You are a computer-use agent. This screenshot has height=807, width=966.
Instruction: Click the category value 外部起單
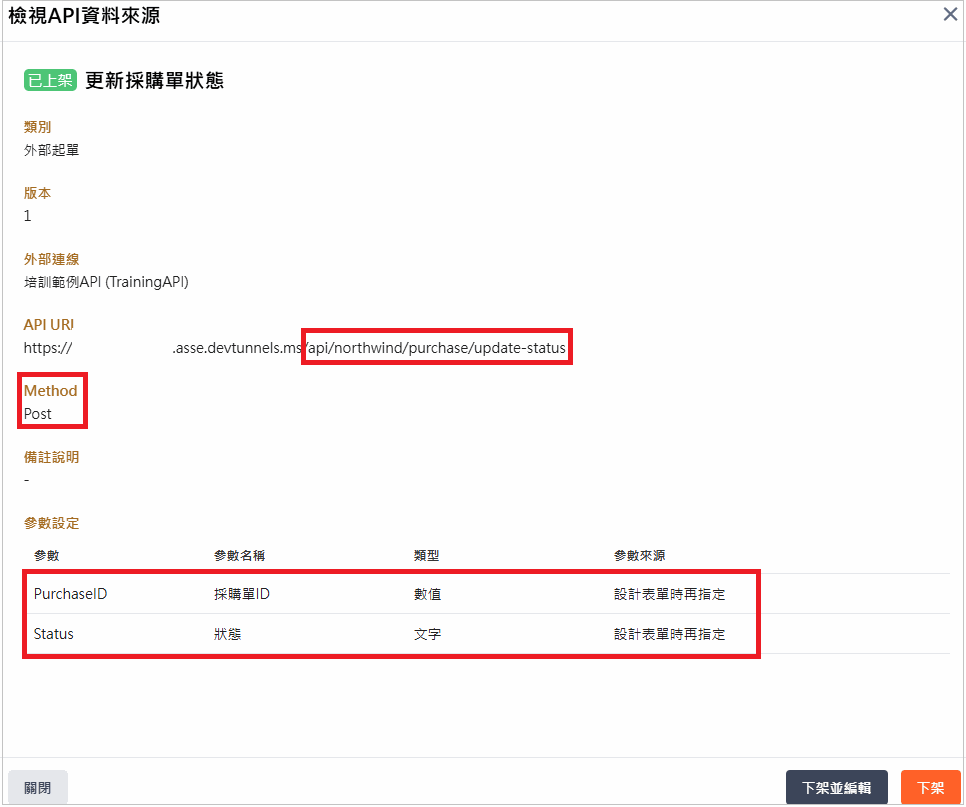tap(52, 150)
